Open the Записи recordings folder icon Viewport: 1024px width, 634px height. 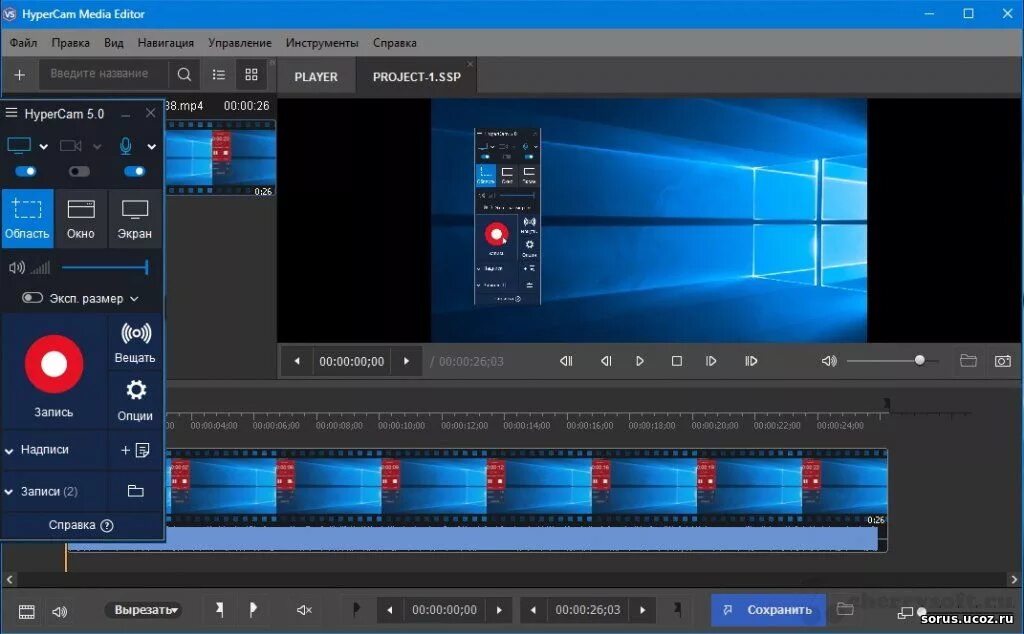click(x=135, y=490)
